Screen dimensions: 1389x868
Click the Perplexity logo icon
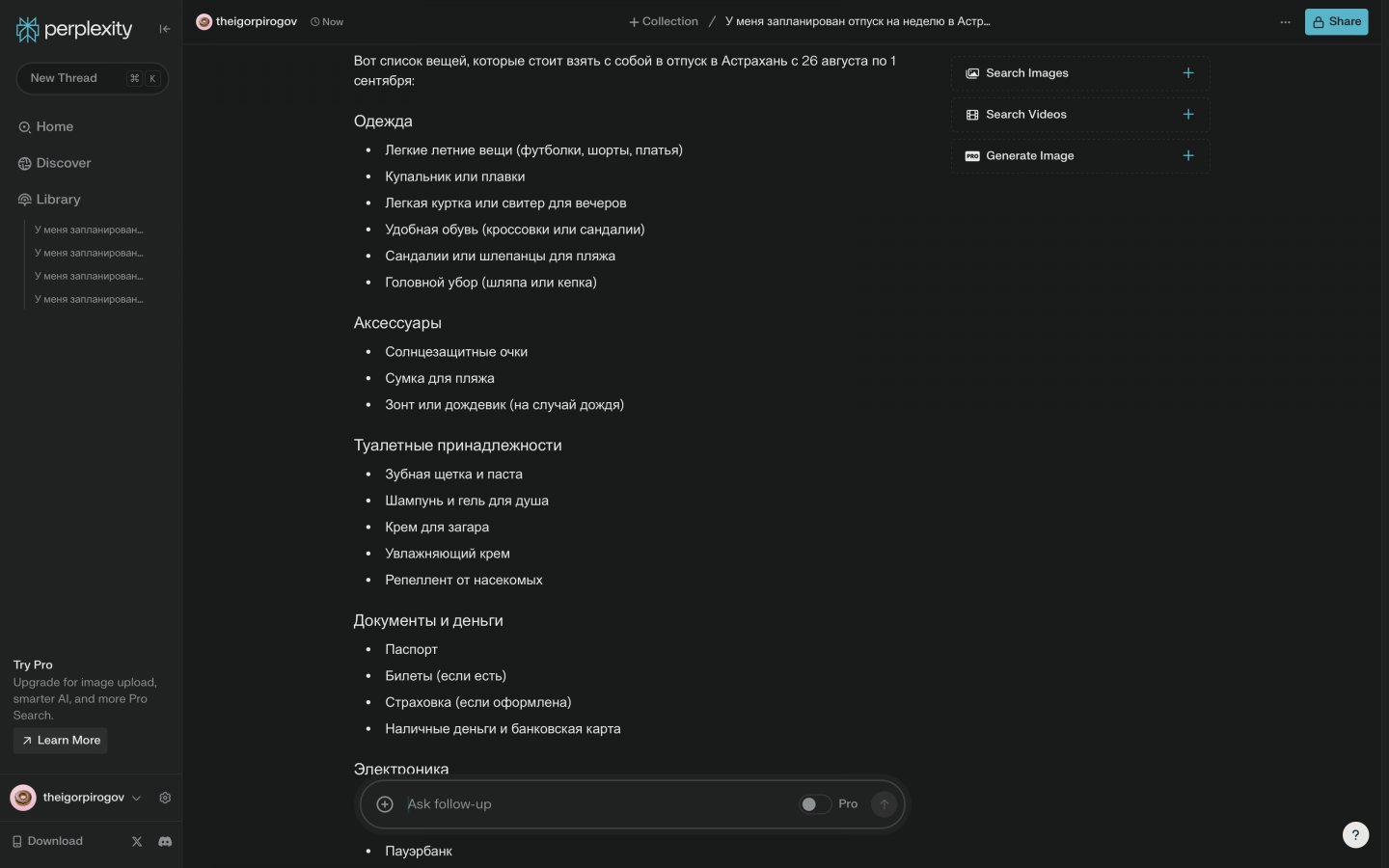[x=28, y=30]
